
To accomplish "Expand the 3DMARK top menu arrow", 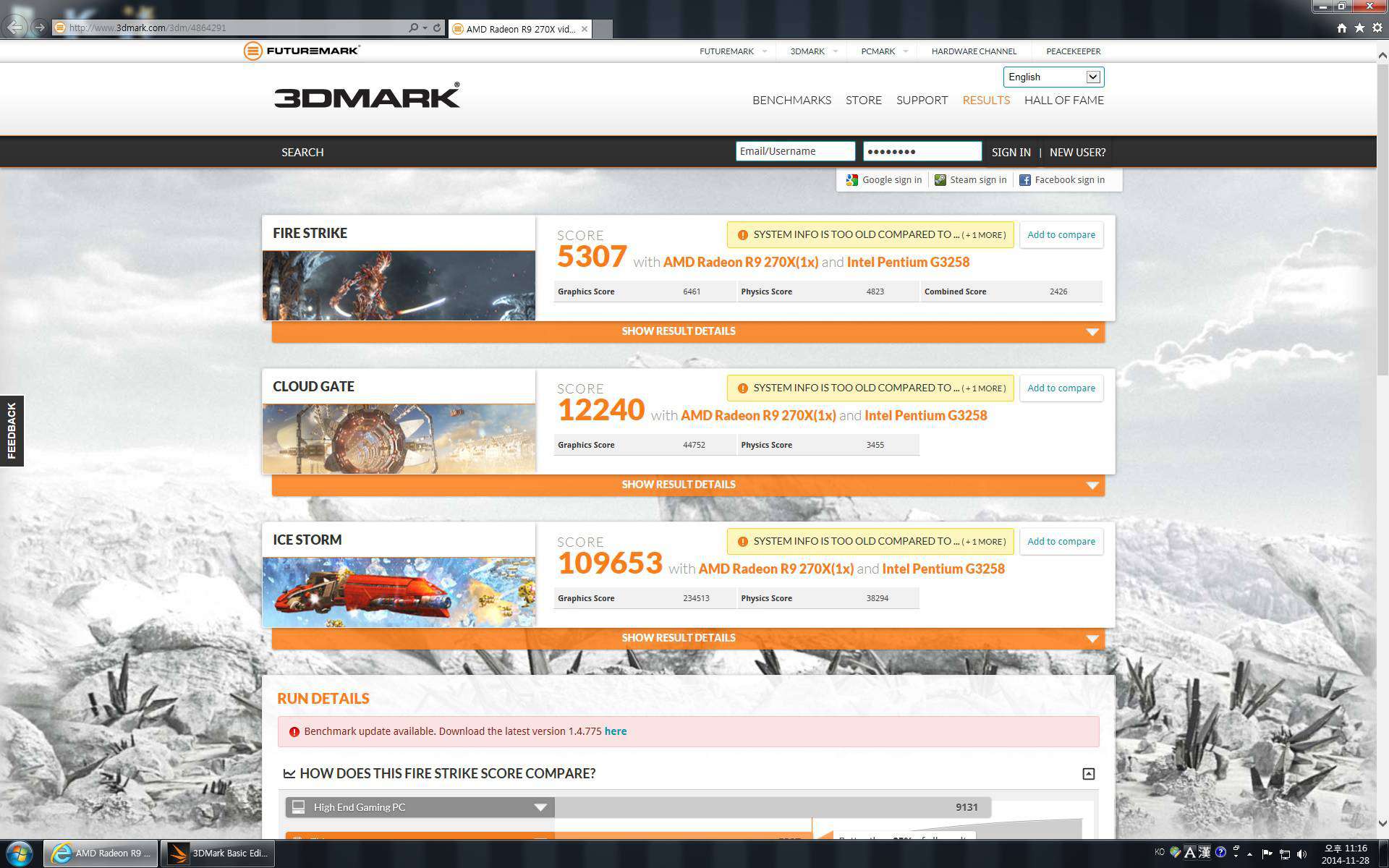I will click(x=836, y=51).
